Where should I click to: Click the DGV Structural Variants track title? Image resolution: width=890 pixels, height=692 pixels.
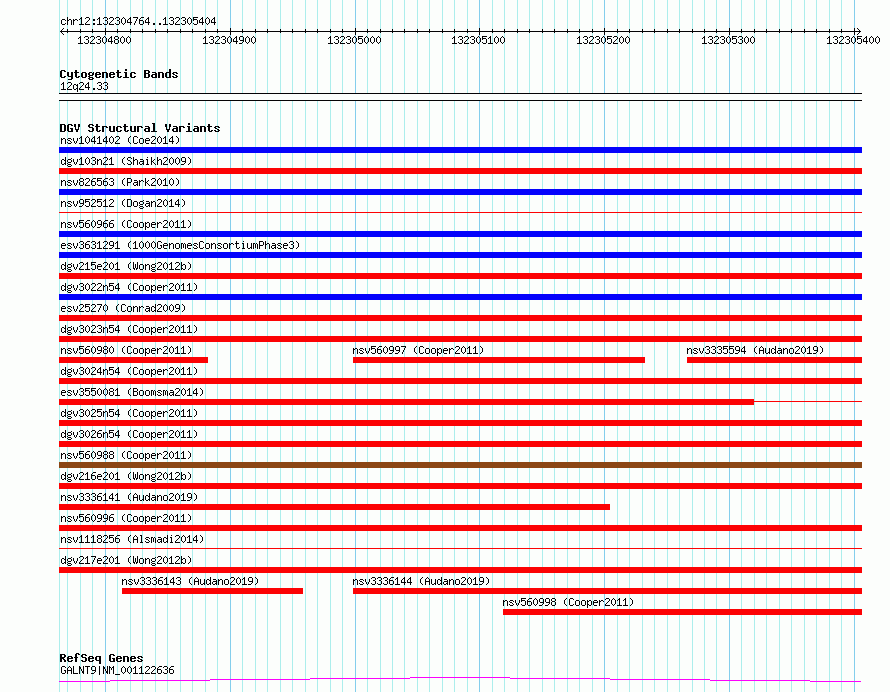click(140, 128)
